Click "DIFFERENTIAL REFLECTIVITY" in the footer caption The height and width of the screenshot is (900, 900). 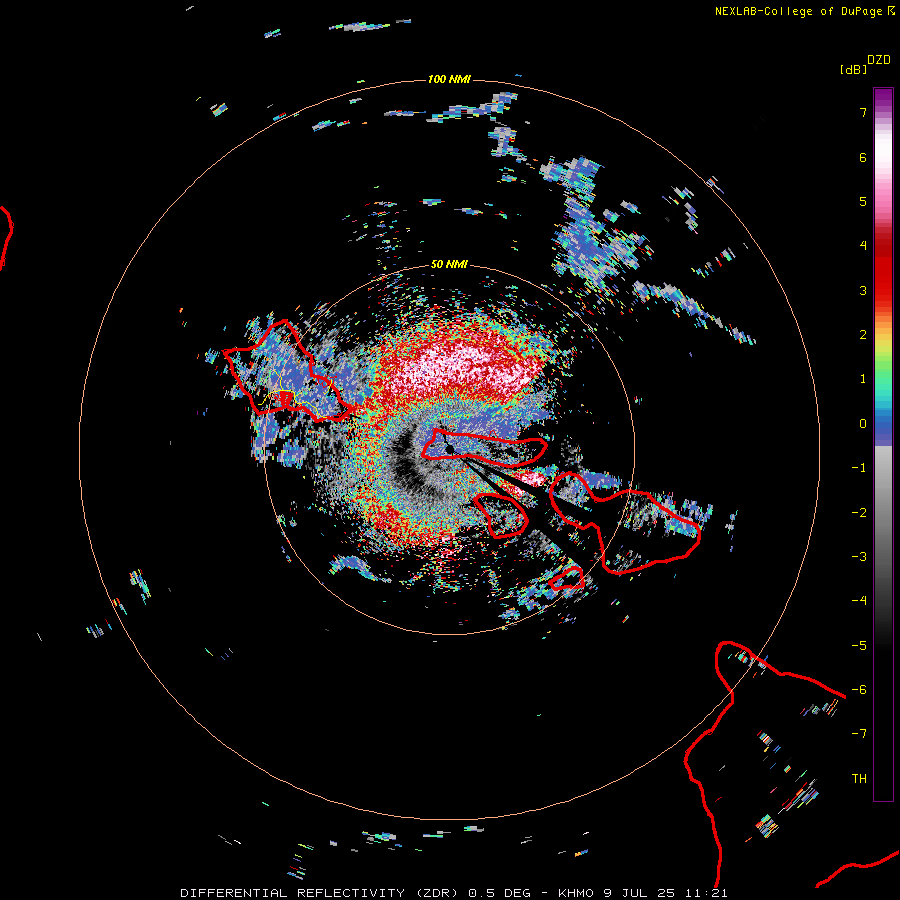click(x=293, y=893)
